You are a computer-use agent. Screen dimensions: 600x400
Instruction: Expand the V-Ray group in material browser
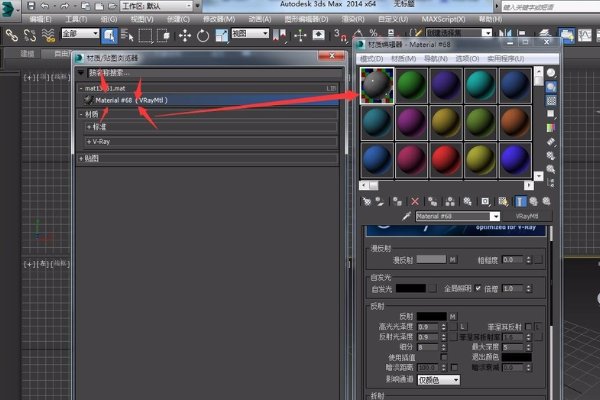pyautogui.click(x=89, y=142)
